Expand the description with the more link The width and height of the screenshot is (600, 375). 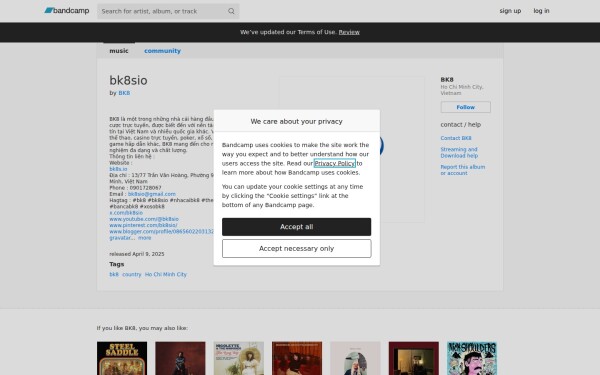coord(144,238)
